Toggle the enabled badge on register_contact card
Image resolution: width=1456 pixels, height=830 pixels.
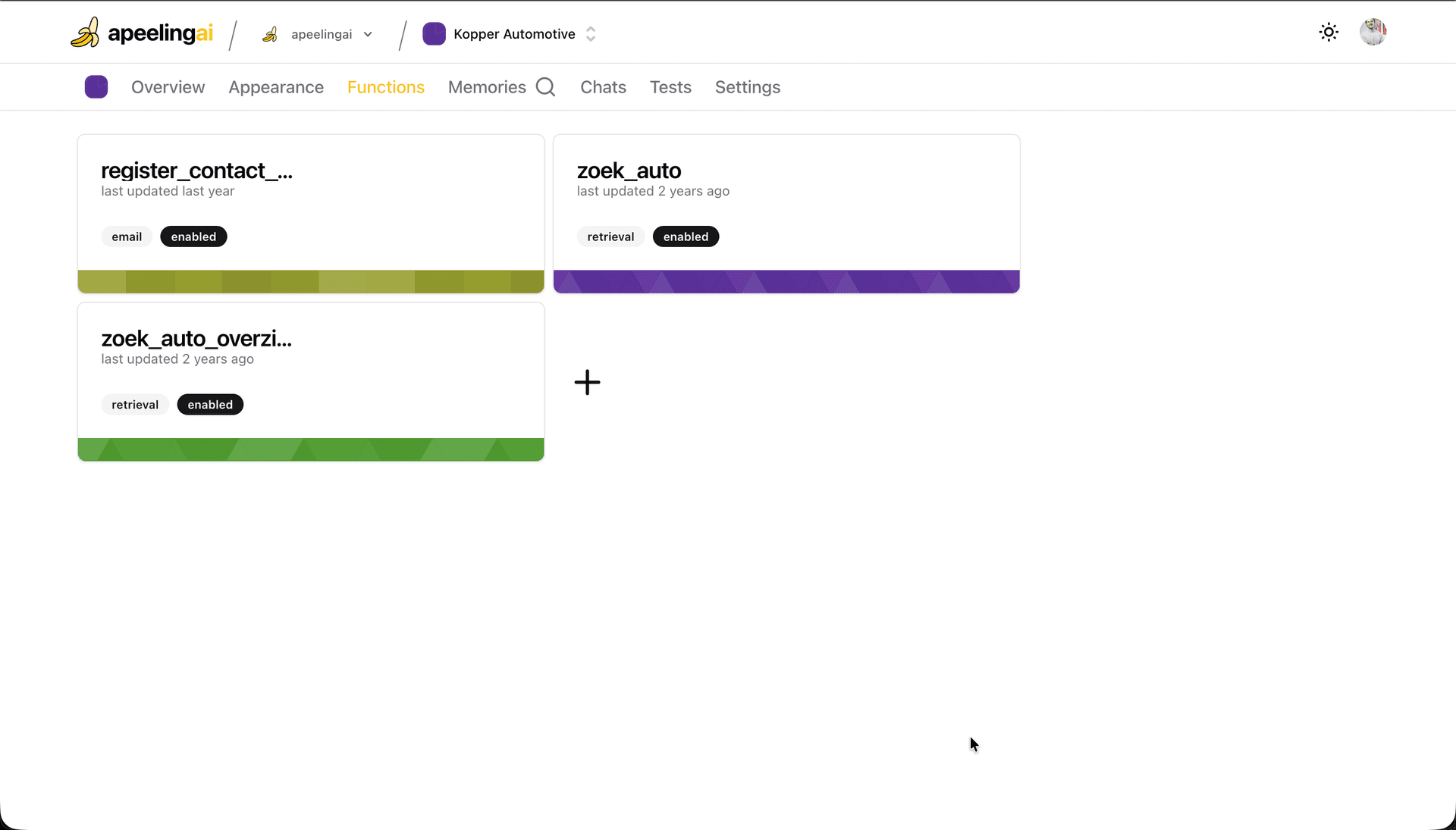[x=193, y=236]
